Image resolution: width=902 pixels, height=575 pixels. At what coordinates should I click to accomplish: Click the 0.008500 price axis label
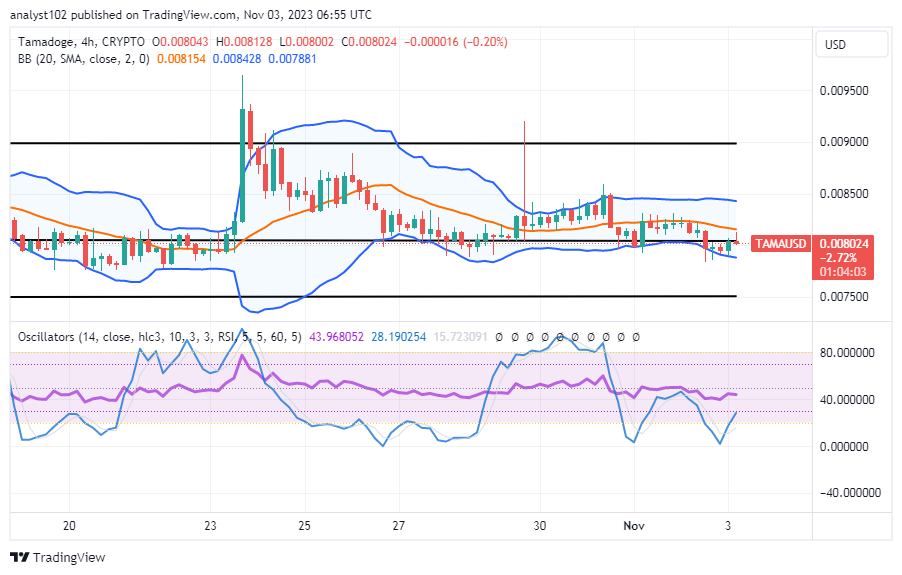[844, 194]
